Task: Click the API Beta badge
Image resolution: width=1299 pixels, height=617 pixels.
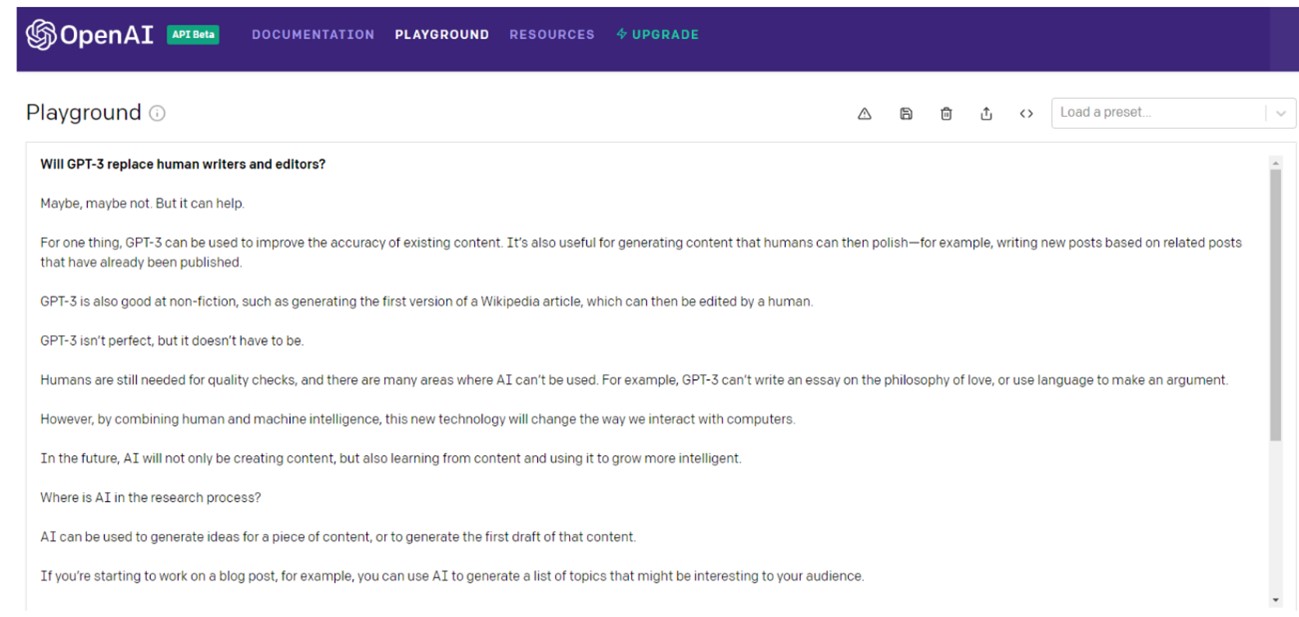Action: 193,35
